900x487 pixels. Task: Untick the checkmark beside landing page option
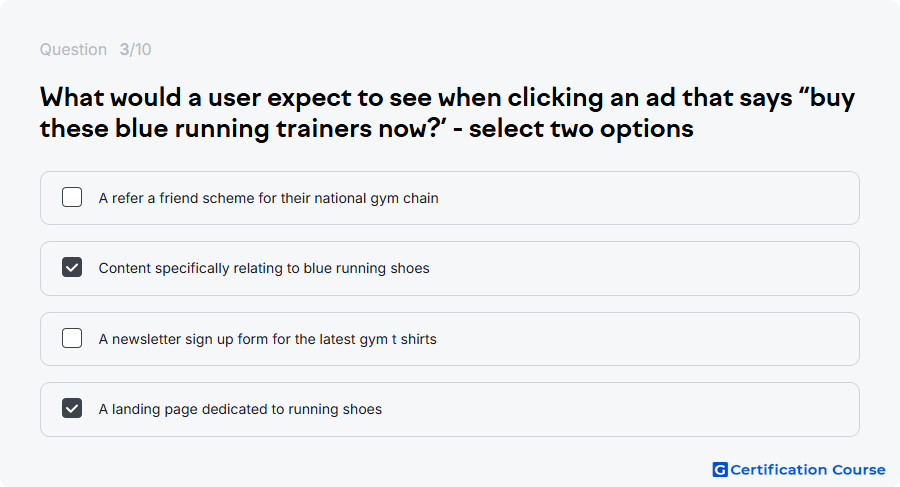pyautogui.click(x=72, y=408)
